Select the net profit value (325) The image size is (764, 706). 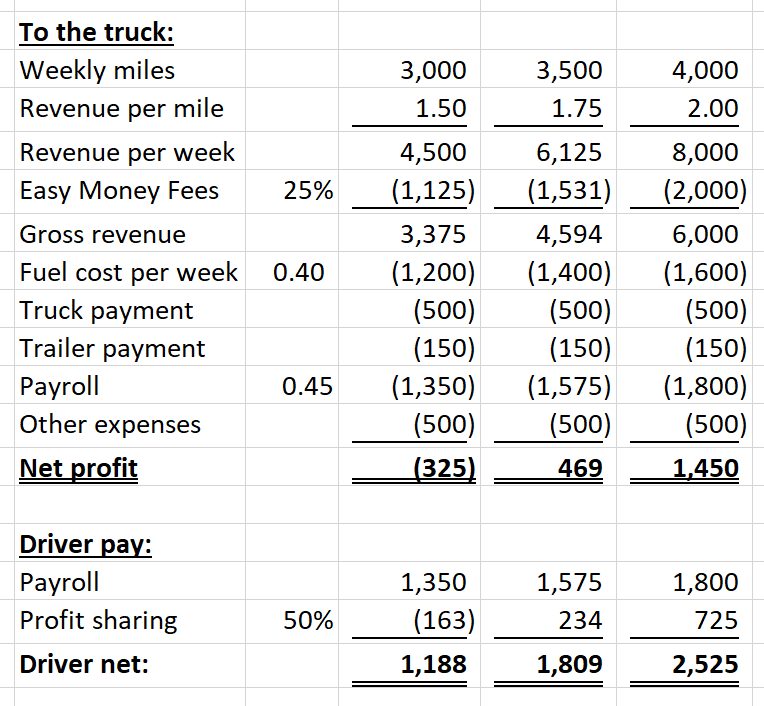click(x=444, y=468)
